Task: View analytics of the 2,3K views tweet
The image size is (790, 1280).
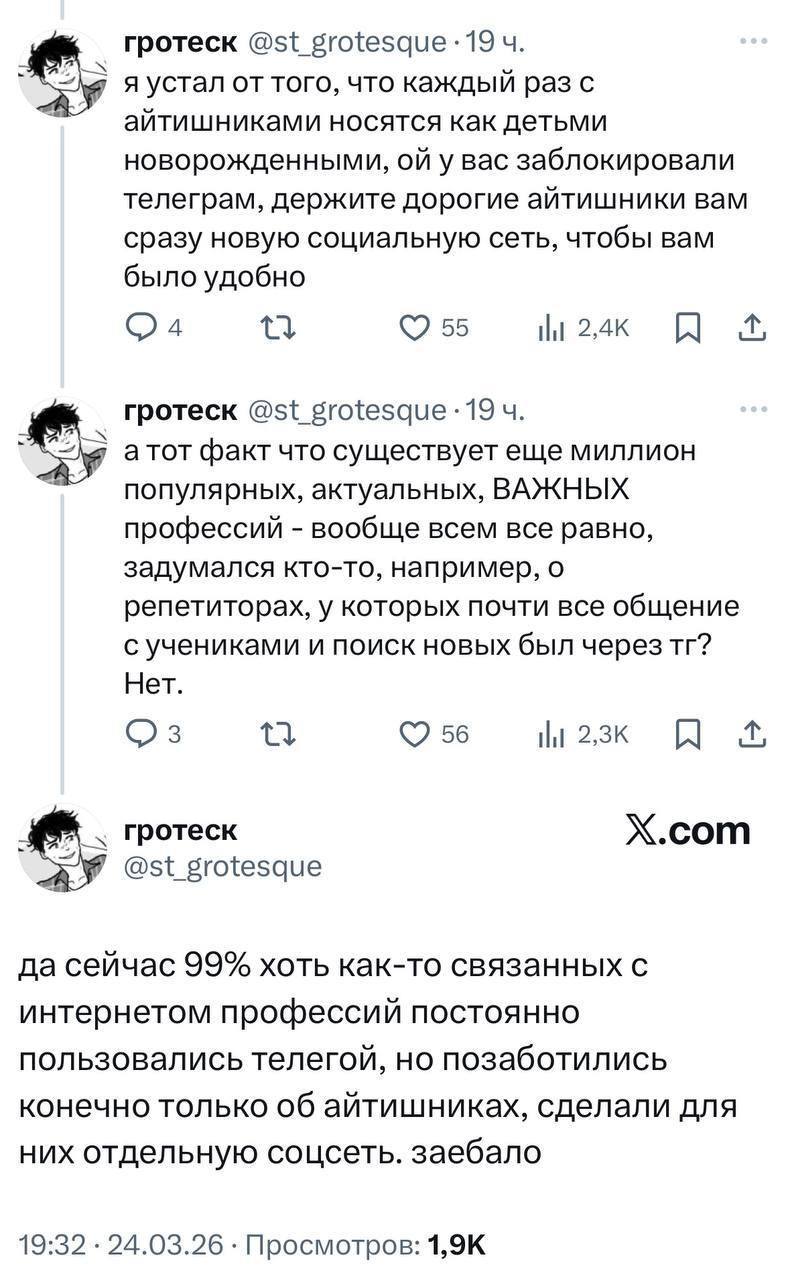Action: (551, 734)
